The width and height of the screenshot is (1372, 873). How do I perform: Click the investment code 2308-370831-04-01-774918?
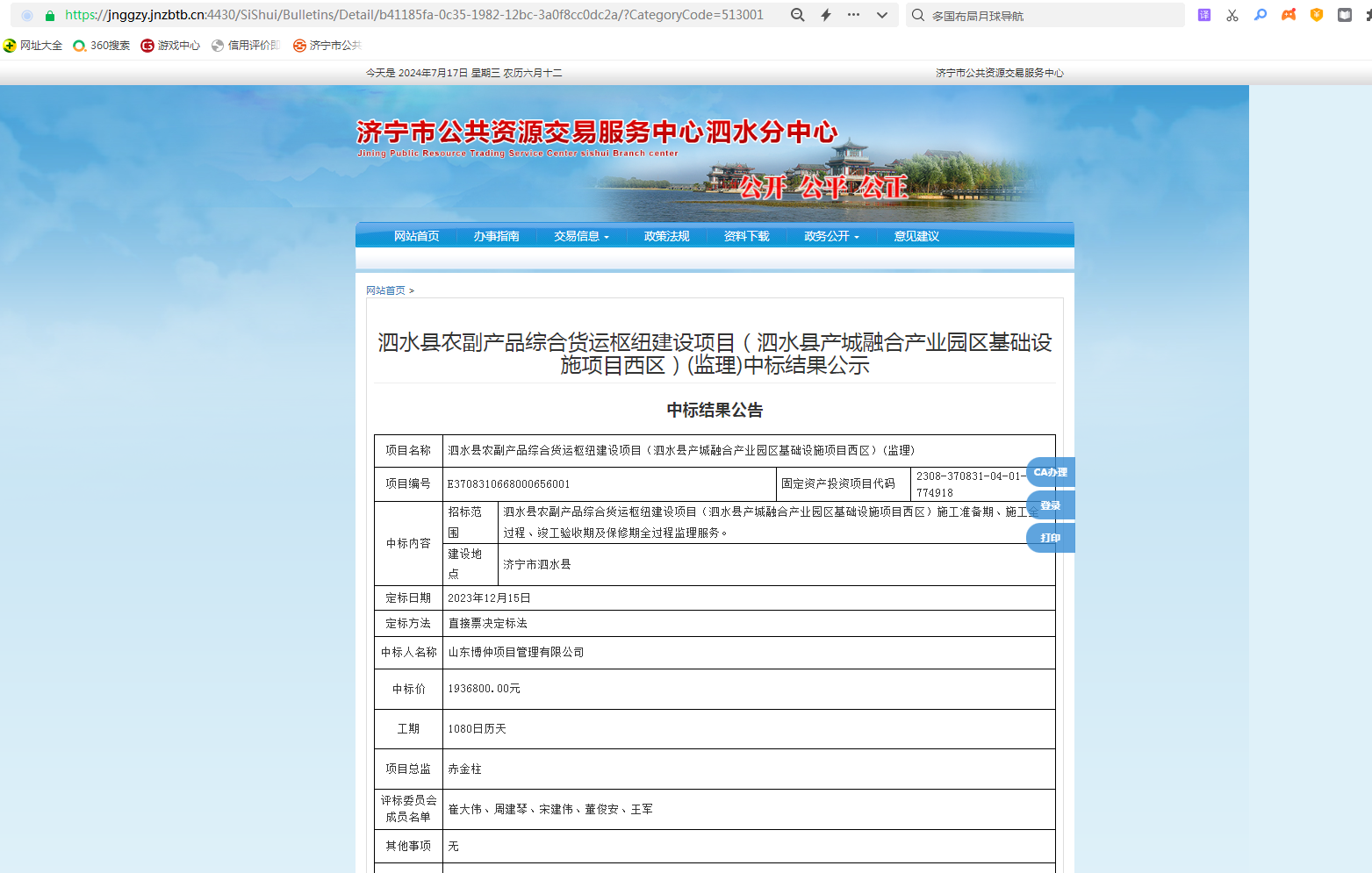tap(971, 484)
